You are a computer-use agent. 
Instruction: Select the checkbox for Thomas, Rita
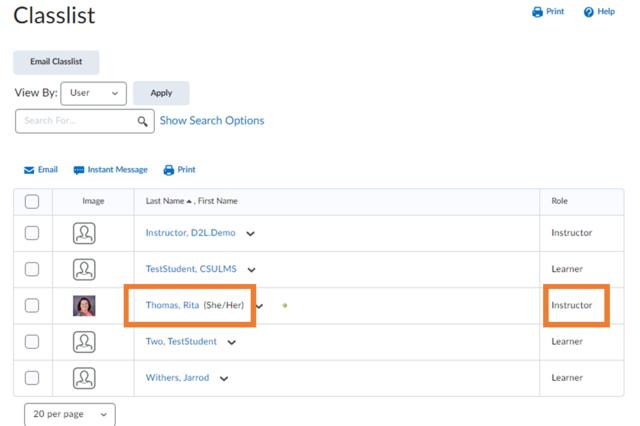point(32,305)
